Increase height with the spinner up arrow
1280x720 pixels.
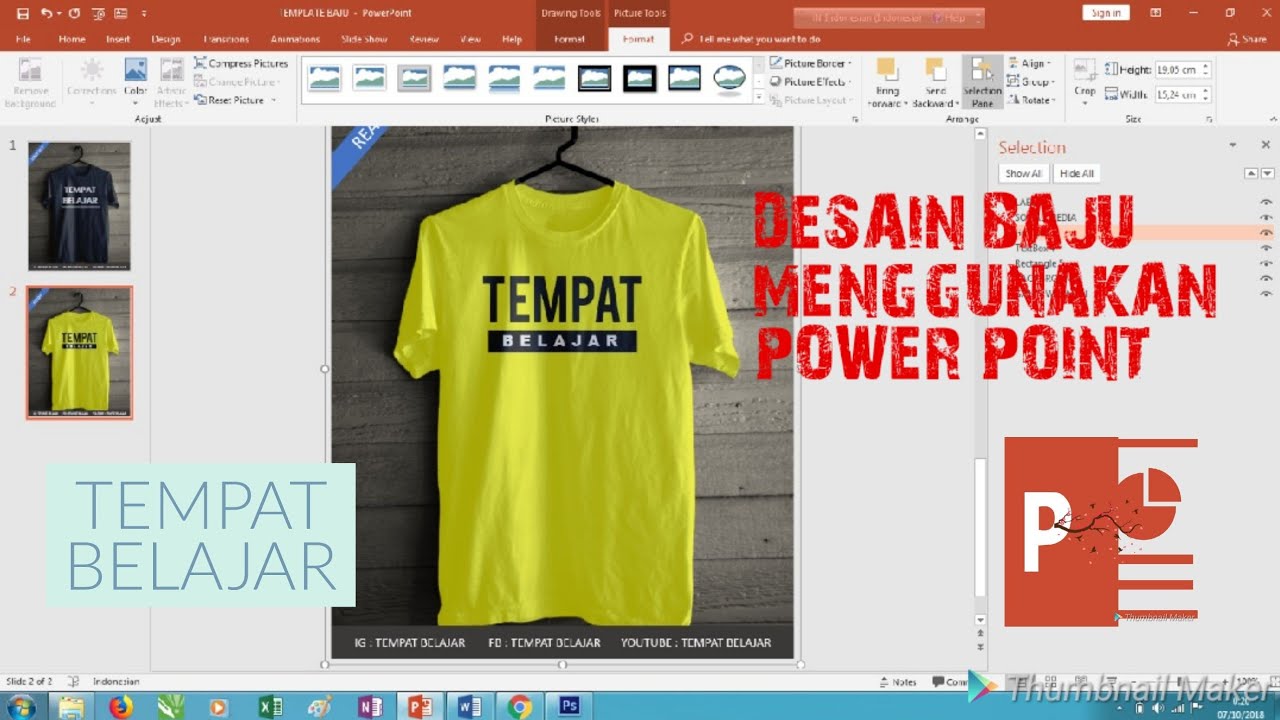pos(1206,66)
